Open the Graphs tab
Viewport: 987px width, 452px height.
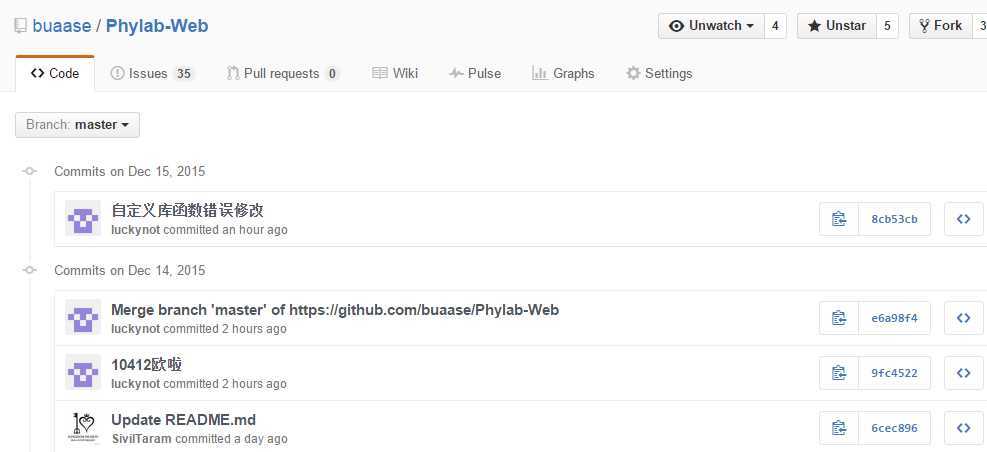[x=563, y=74]
